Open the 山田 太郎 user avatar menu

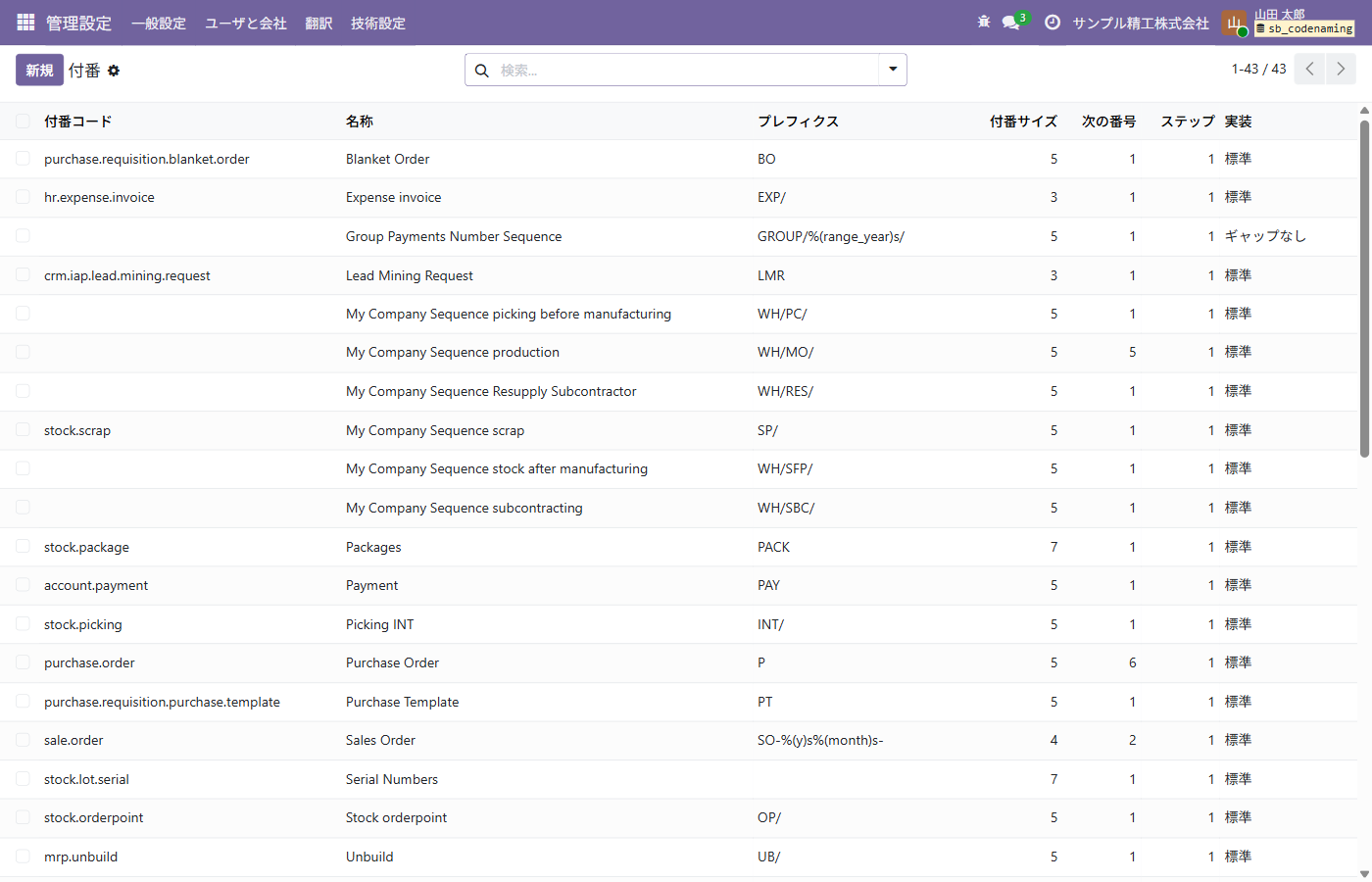click(1234, 23)
